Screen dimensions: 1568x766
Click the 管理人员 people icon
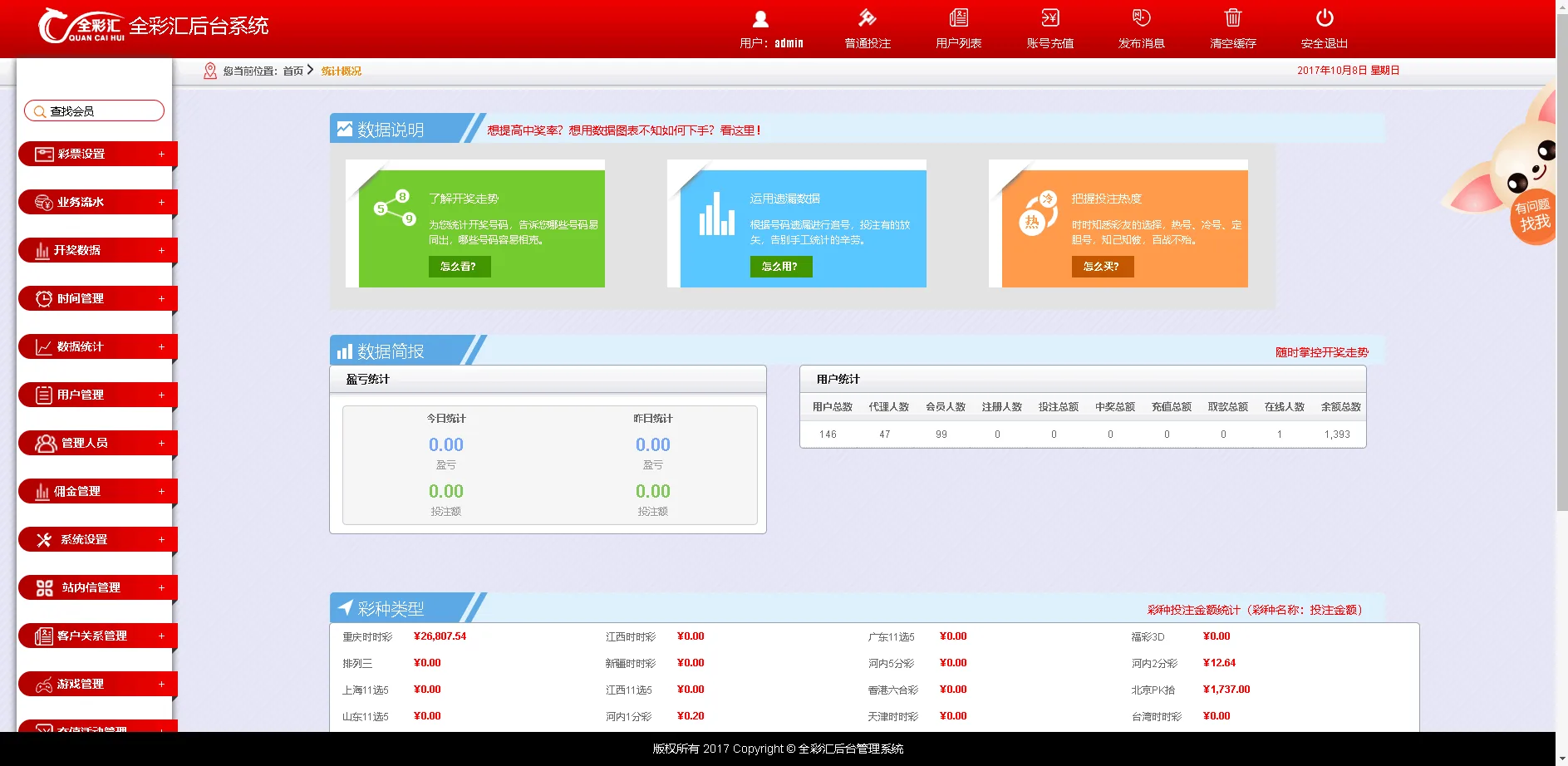pos(46,443)
